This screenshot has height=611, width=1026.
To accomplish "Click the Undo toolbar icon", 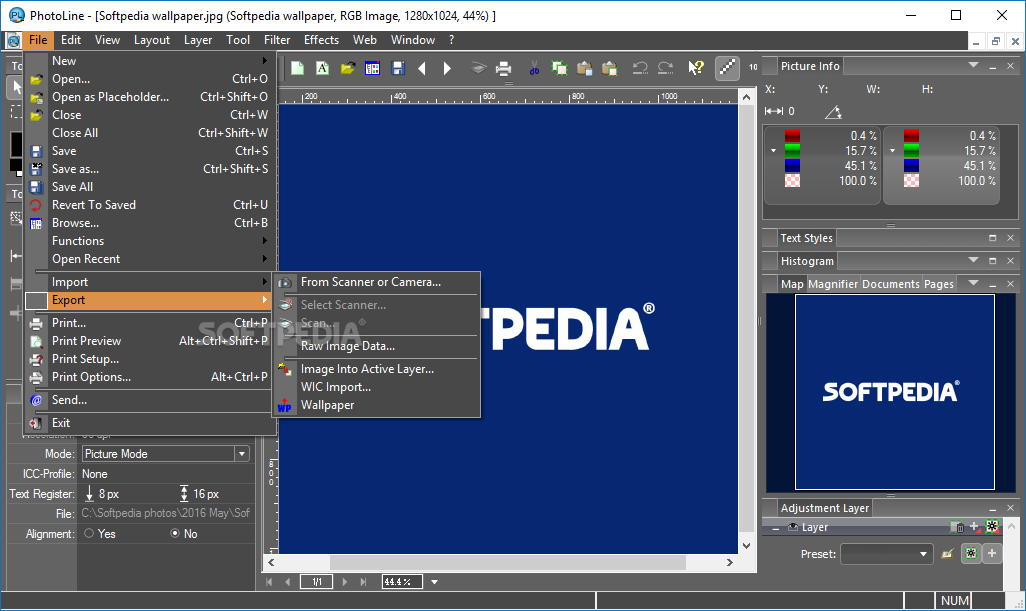I will tap(640, 68).
